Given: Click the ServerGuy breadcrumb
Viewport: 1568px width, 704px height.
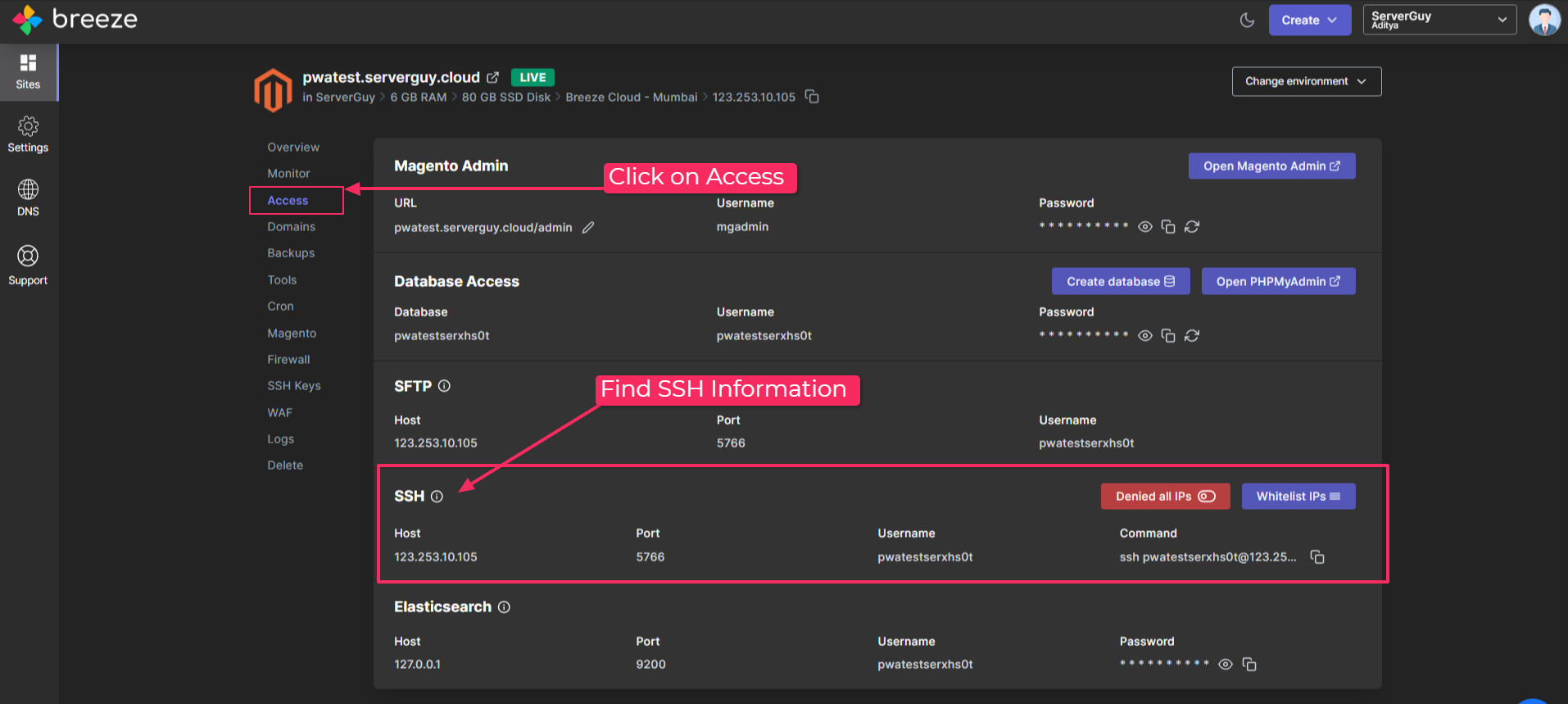Looking at the screenshot, I should (345, 98).
